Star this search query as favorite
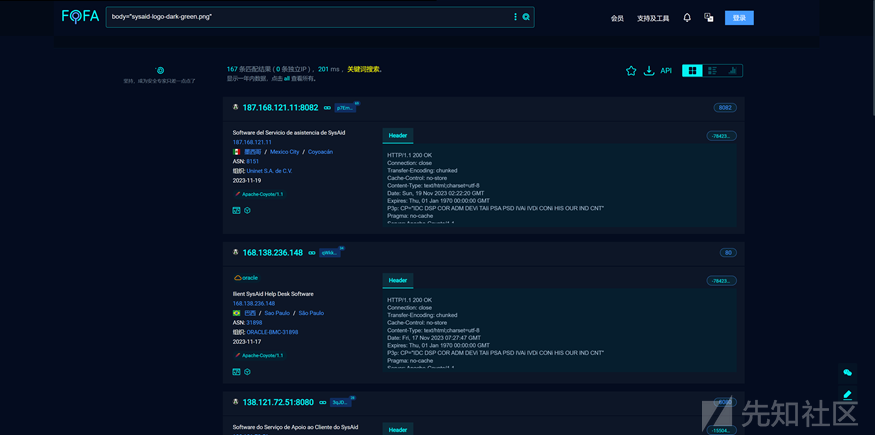This screenshot has width=875, height=435. (631, 71)
